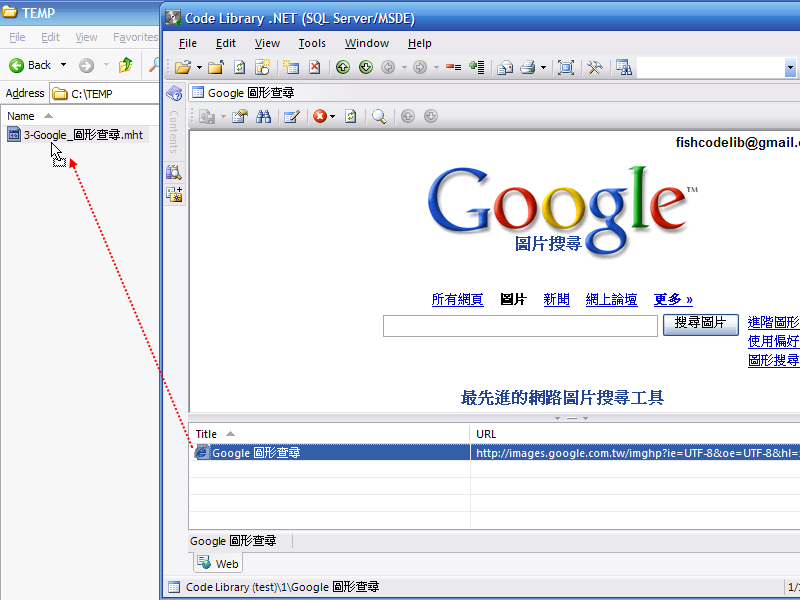Sort by Name column in TEMP window
The width and height of the screenshot is (800, 600).
[81, 116]
